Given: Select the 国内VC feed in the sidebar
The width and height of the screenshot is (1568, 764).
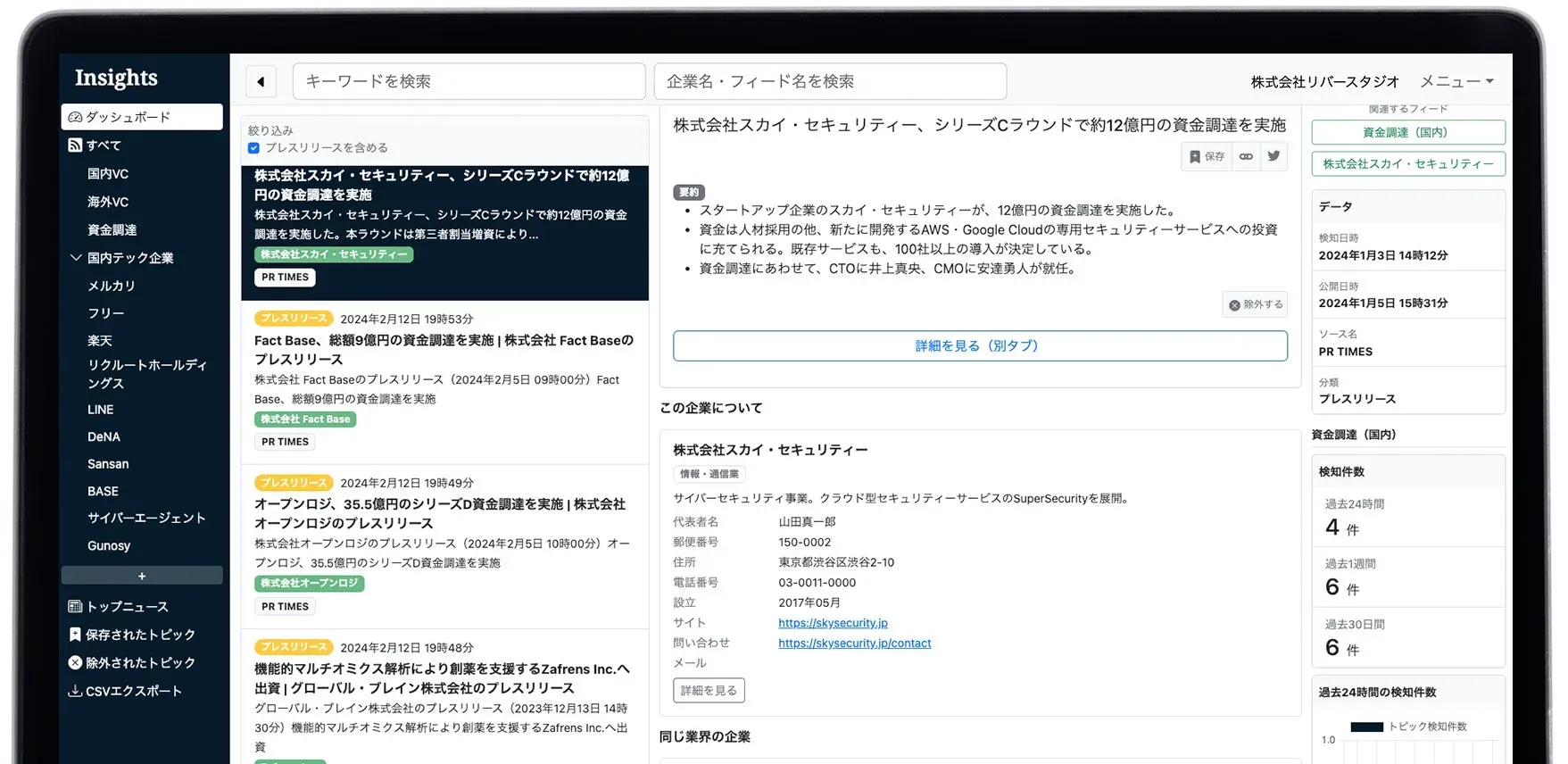Looking at the screenshot, I should tap(108, 174).
